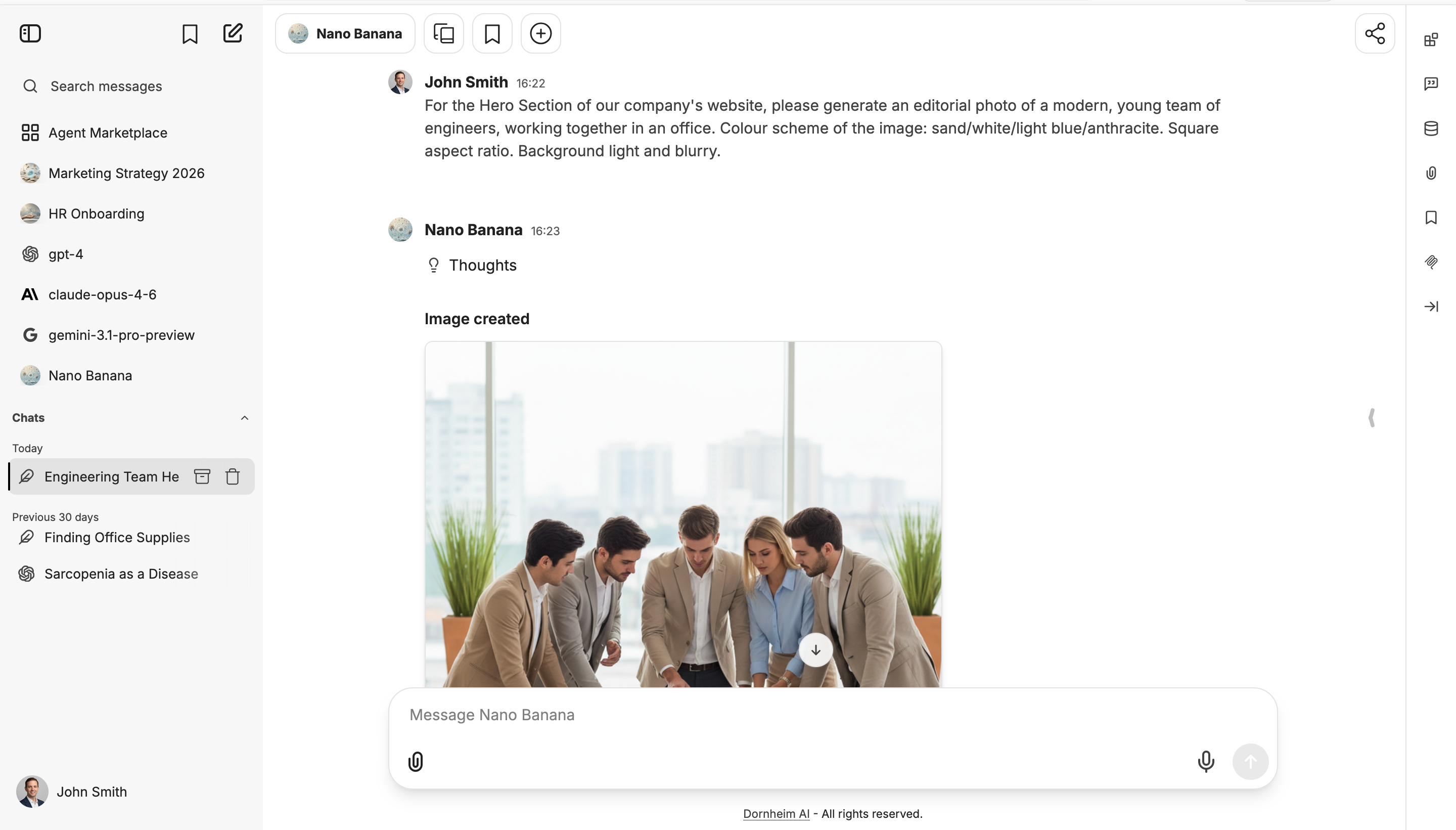Collapse the Chats section

(244, 417)
